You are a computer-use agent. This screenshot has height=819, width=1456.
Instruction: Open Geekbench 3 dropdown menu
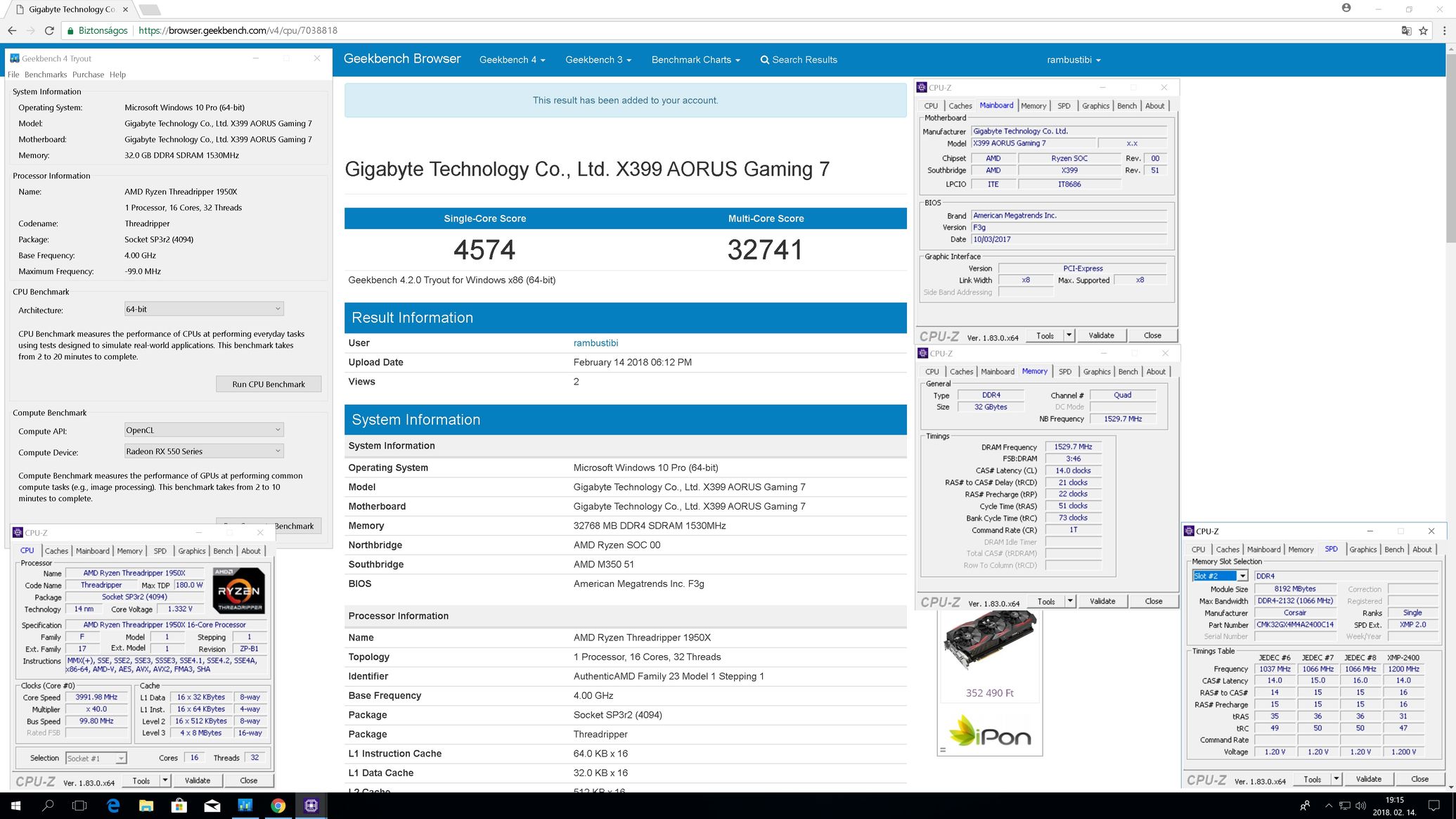point(598,60)
